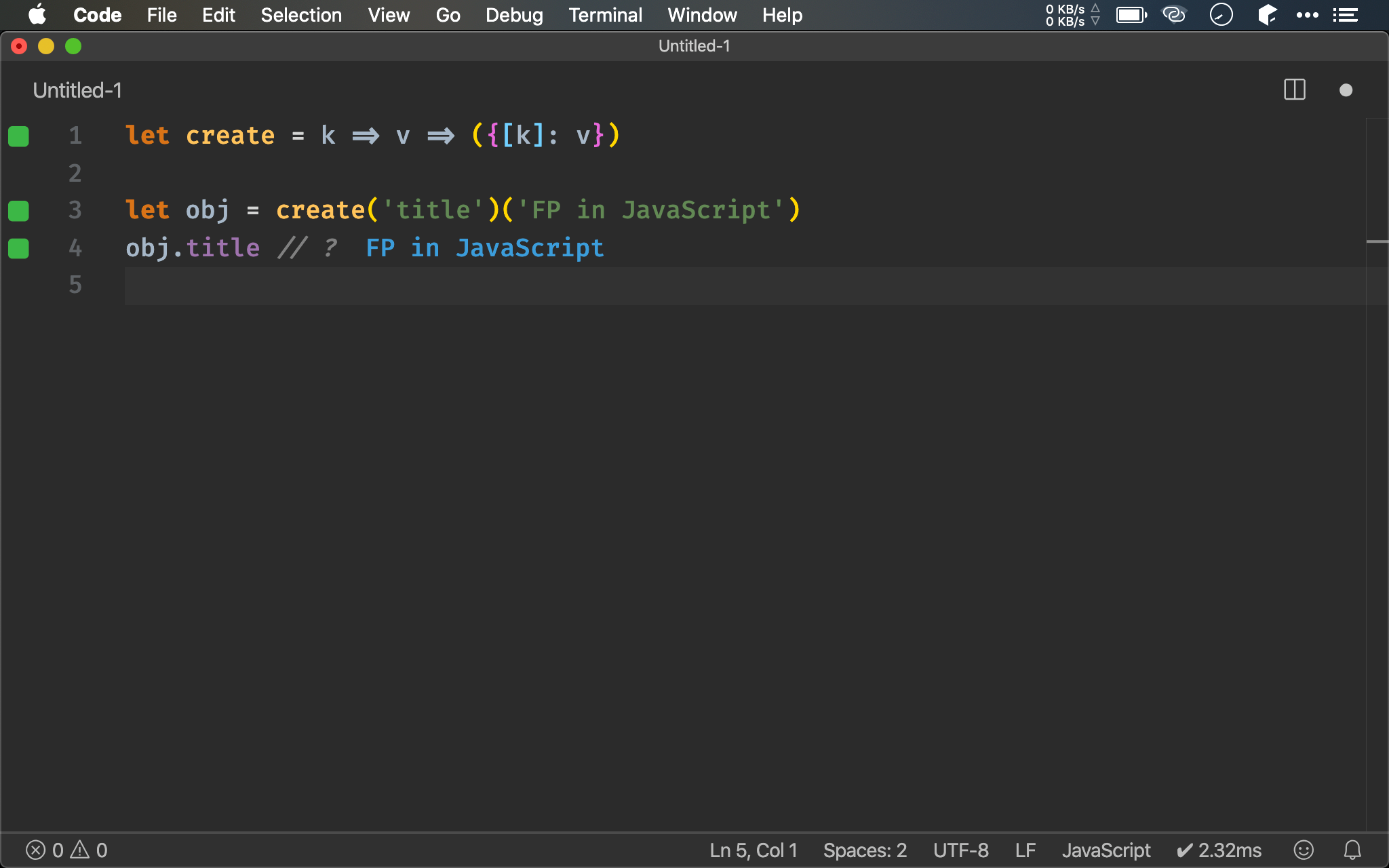This screenshot has height=868, width=1389.
Task: Click the green coverage marker on line 3
Action: 18,211
